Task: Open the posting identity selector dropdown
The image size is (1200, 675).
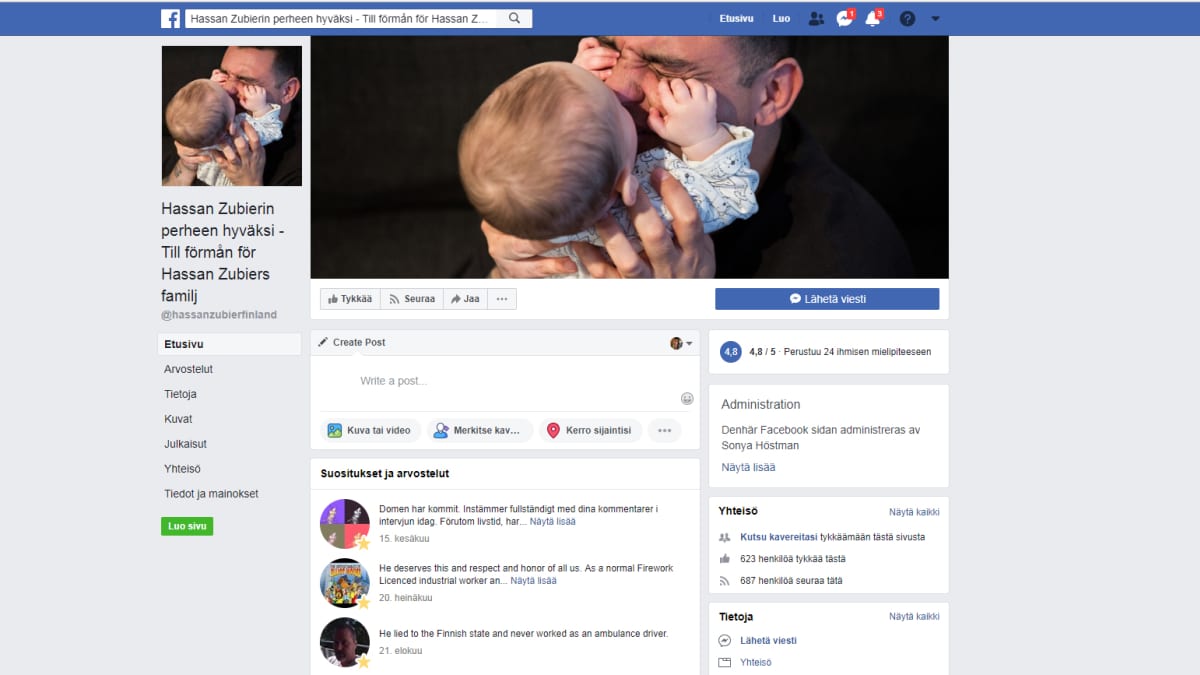Action: point(681,343)
